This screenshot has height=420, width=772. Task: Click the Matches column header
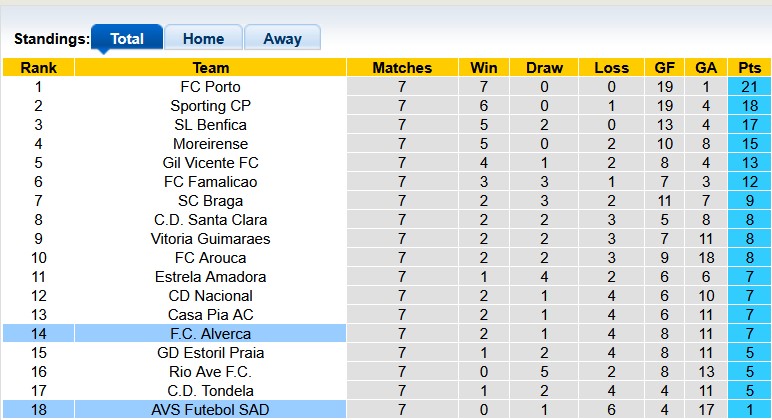tap(402, 68)
